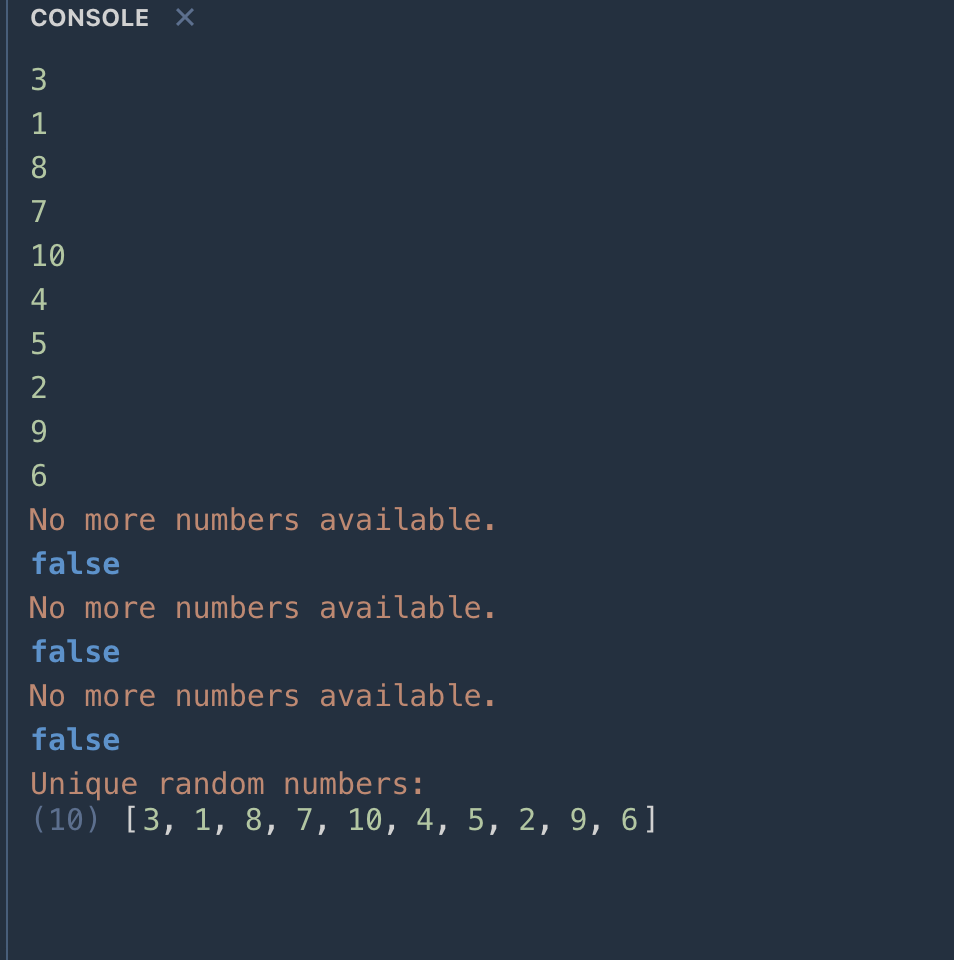Click the first output line showing 3
This screenshot has height=960, width=954.
tap(39, 80)
